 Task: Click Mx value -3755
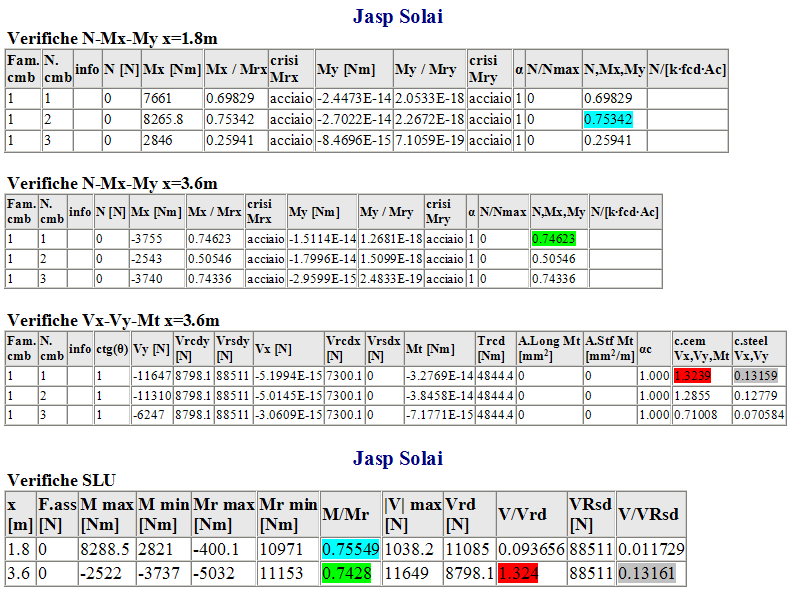point(146,239)
